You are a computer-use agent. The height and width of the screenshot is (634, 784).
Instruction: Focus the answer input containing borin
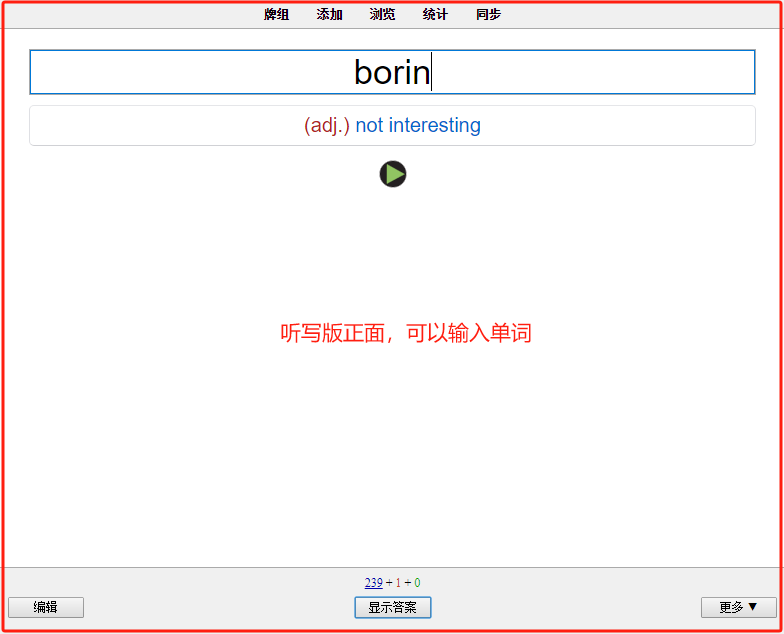pyautogui.click(x=392, y=72)
